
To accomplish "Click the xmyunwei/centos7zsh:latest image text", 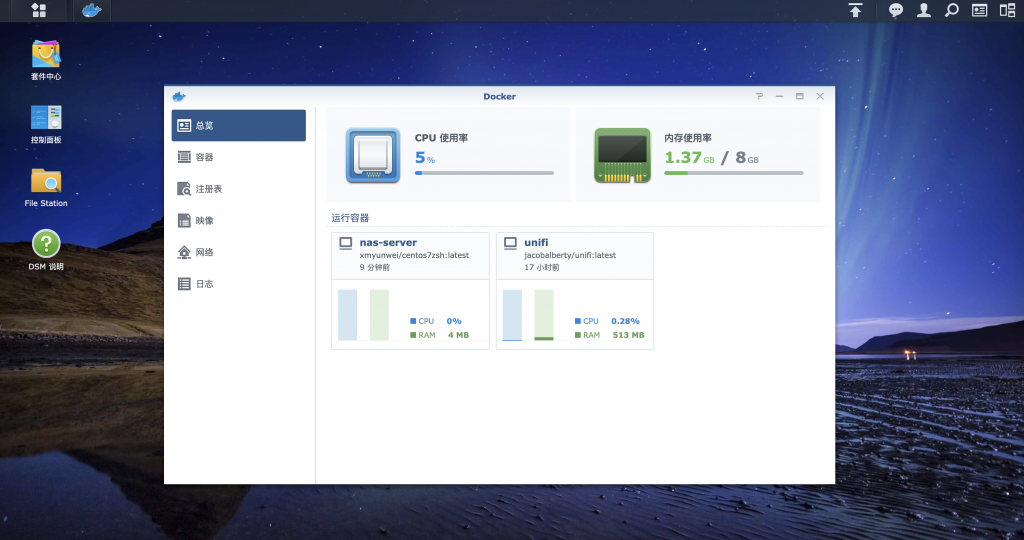I will click(414, 255).
